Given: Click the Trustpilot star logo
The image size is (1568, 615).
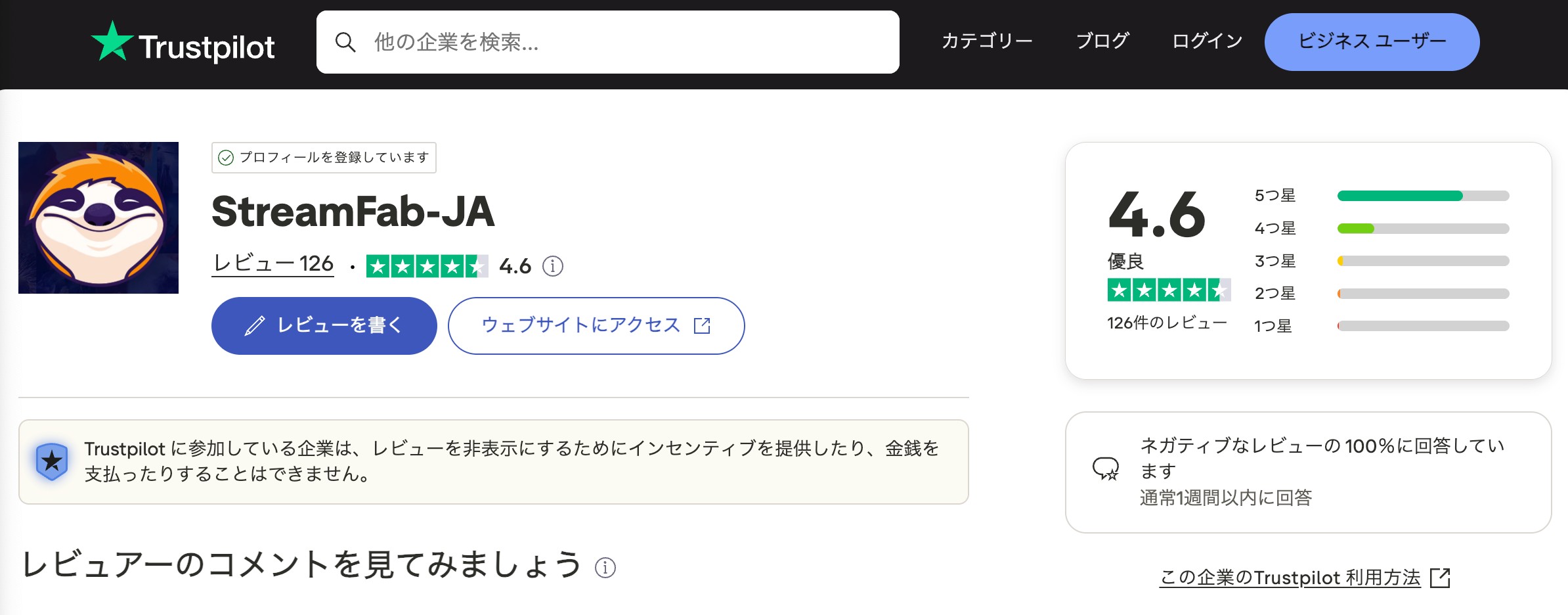Looking at the screenshot, I should coord(112,41).
